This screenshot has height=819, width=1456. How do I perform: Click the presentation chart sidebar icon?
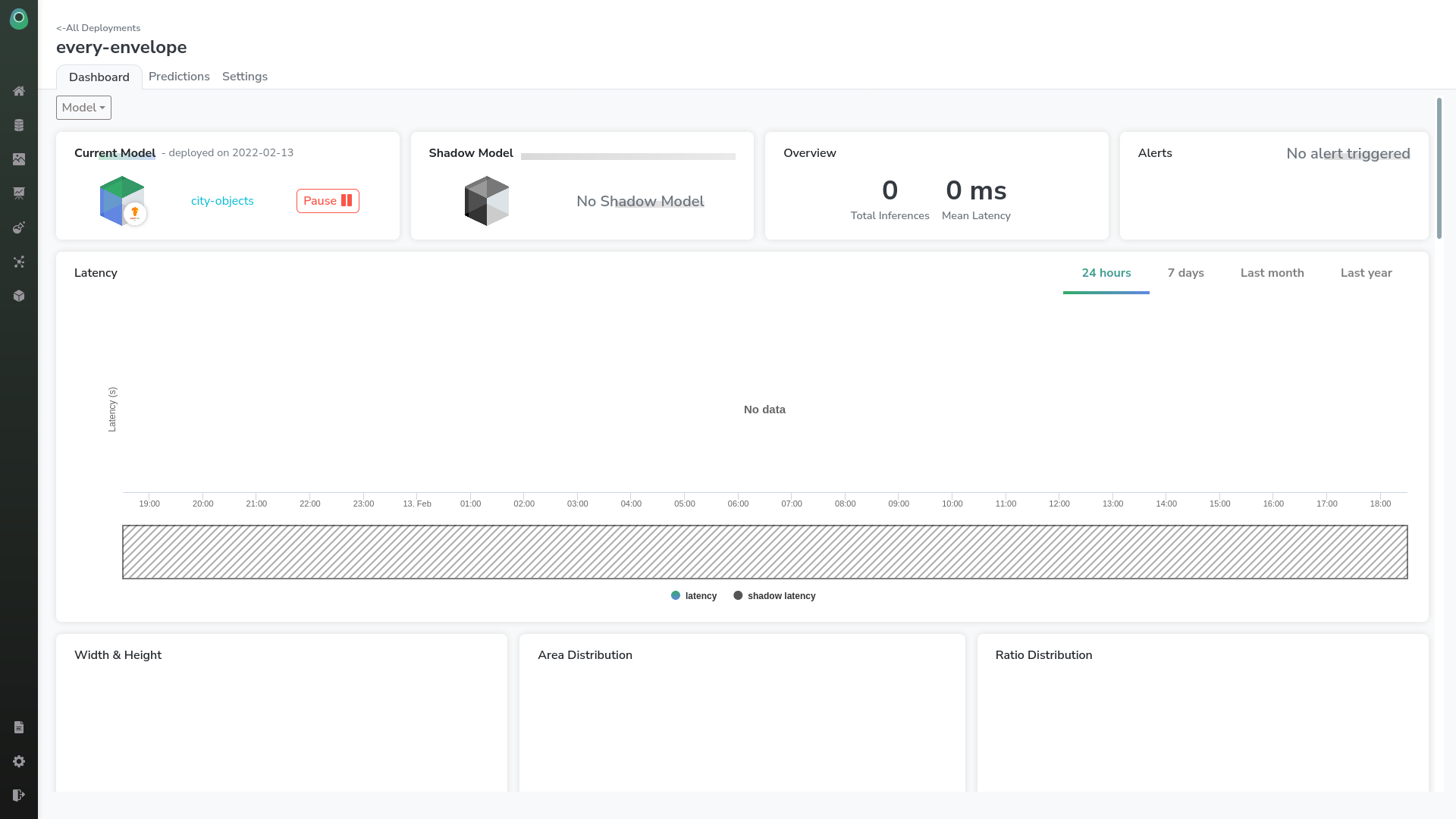click(19, 193)
